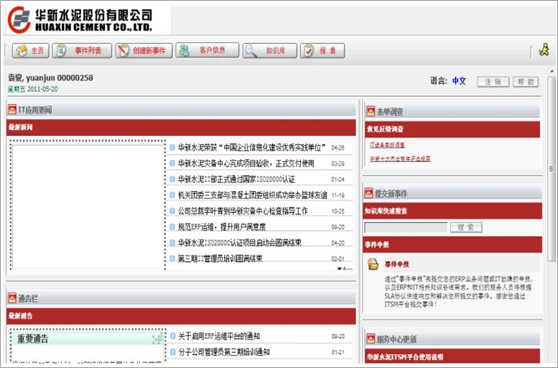The image size is (558, 368).
Task: Open notice 分子公司管理员第三期培训通知
Action: click(224, 352)
